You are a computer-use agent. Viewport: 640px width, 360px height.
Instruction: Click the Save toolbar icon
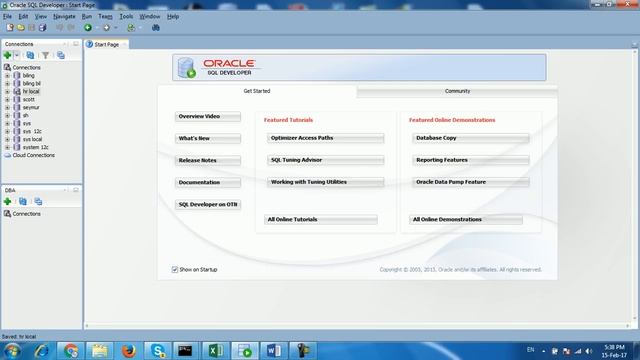[x=31, y=27]
